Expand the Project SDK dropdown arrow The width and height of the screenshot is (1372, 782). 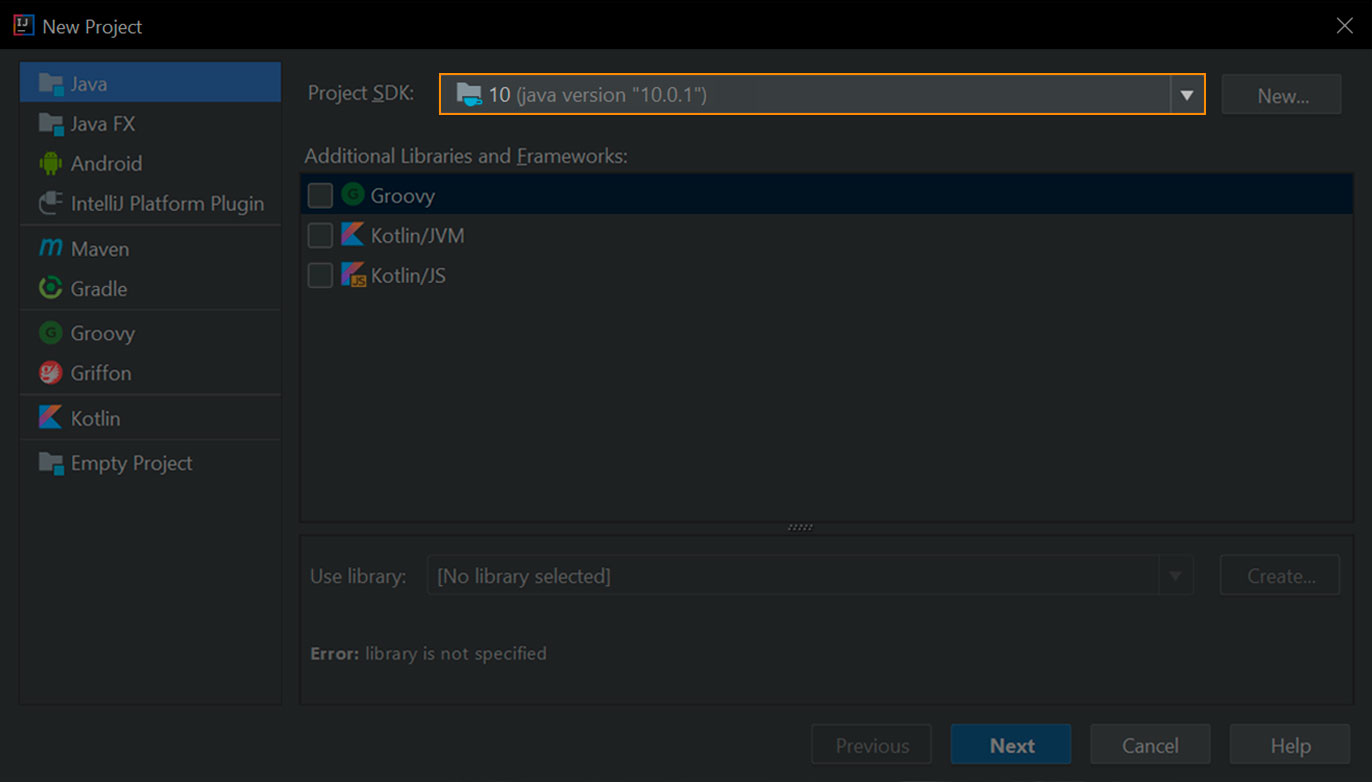point(1187,95)
